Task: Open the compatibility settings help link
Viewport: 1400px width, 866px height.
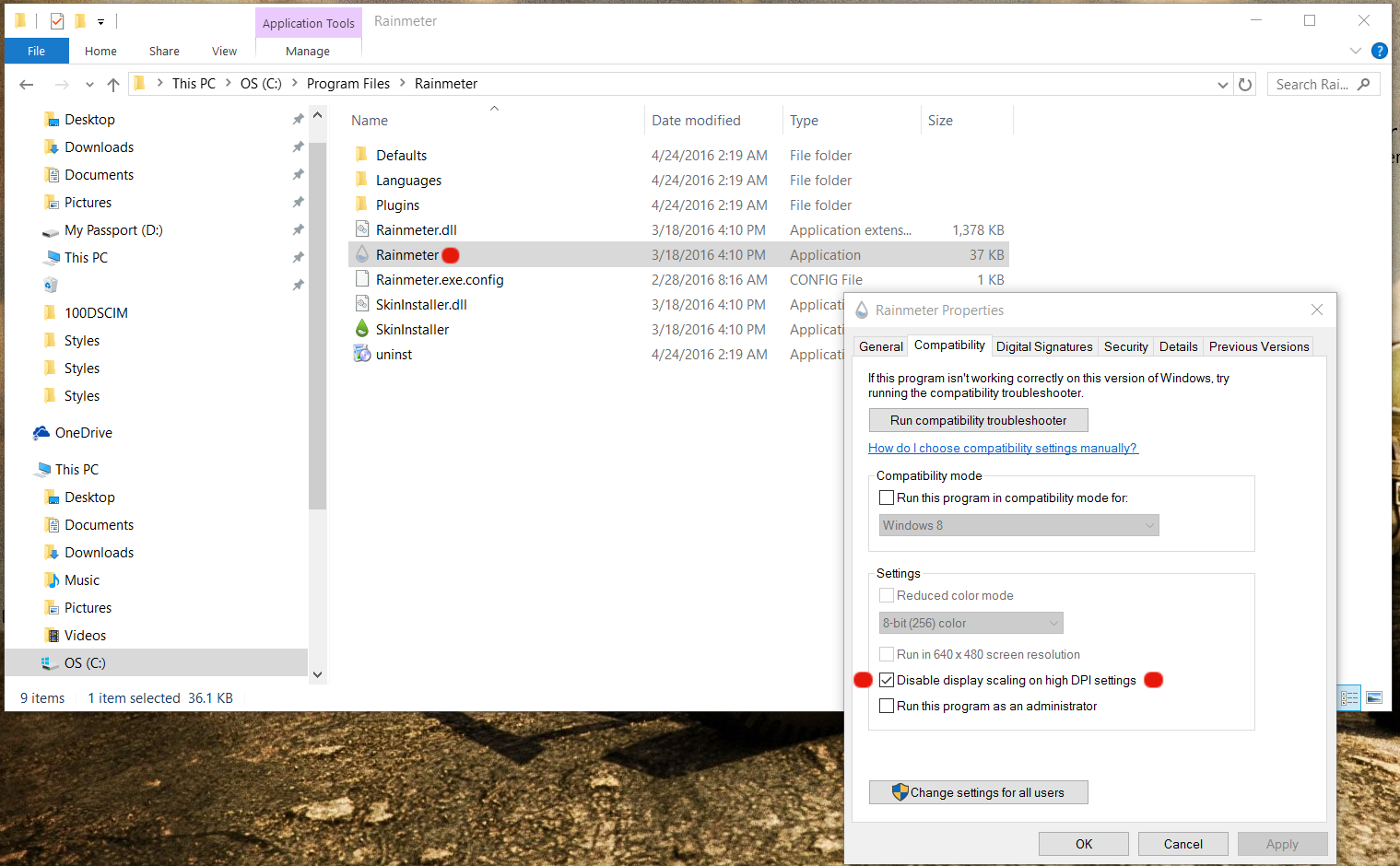Action: click(x=1003, y=448)
